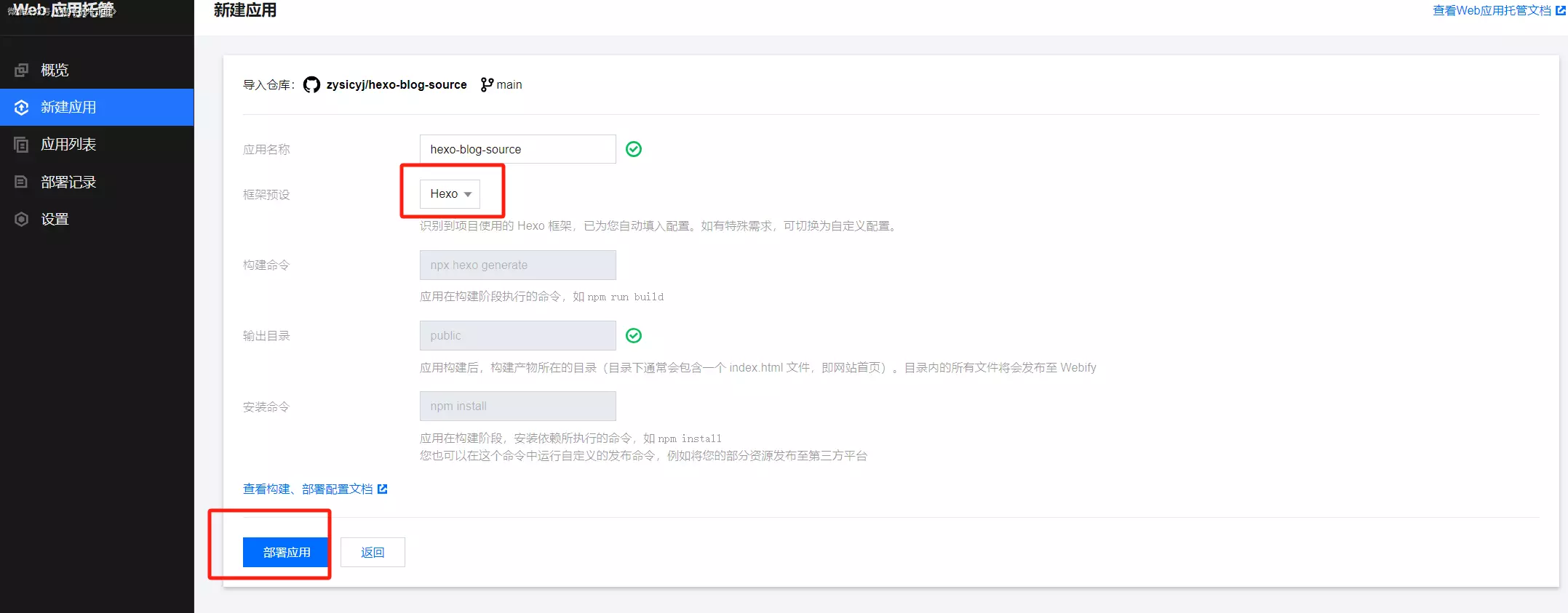The width and height of the screenshot is (1568, 613).
Task: Open the Hexo framework preset dropdown
Action: click(450, 194)
